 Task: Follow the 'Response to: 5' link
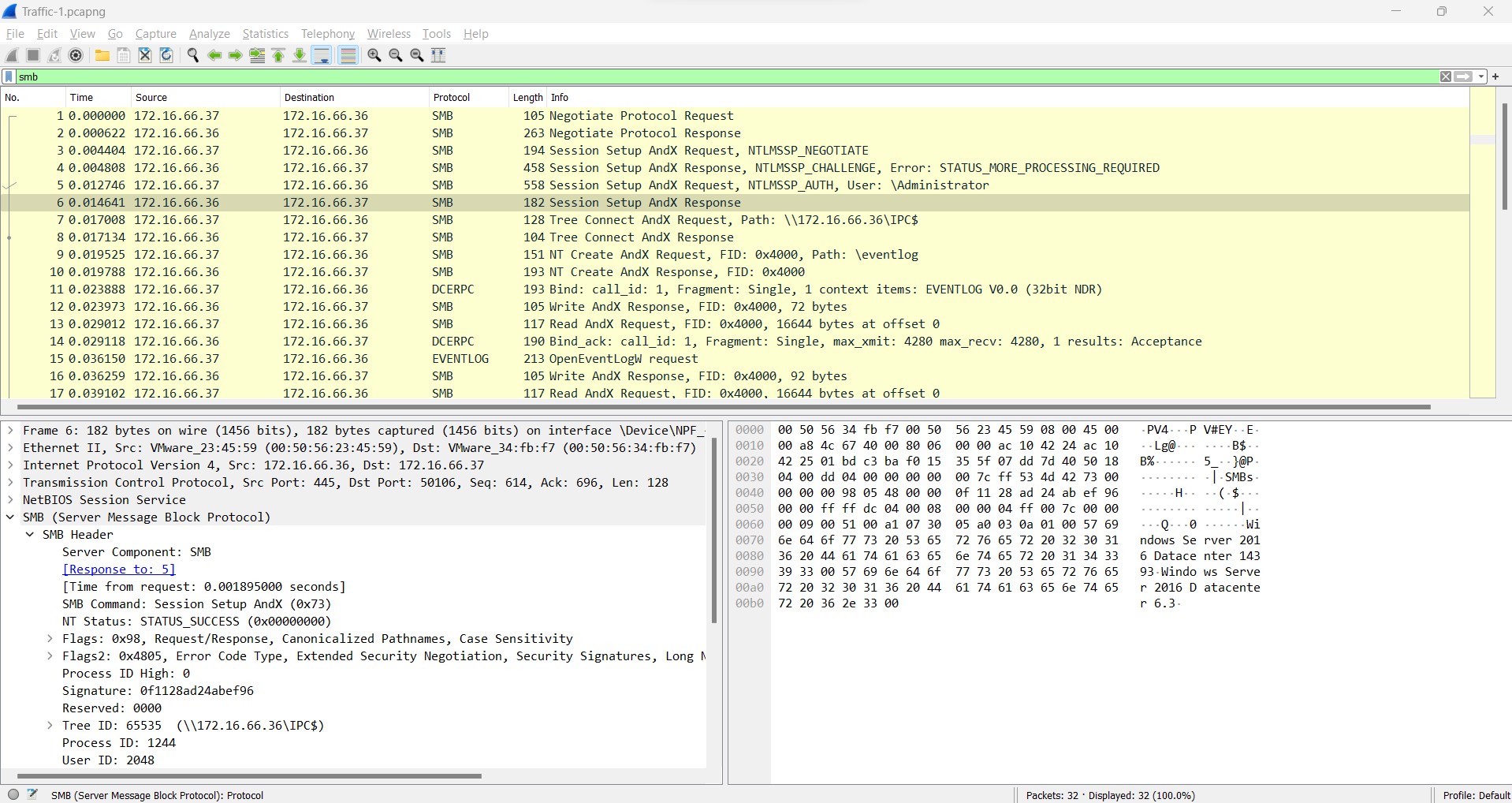tap(119, 570)
